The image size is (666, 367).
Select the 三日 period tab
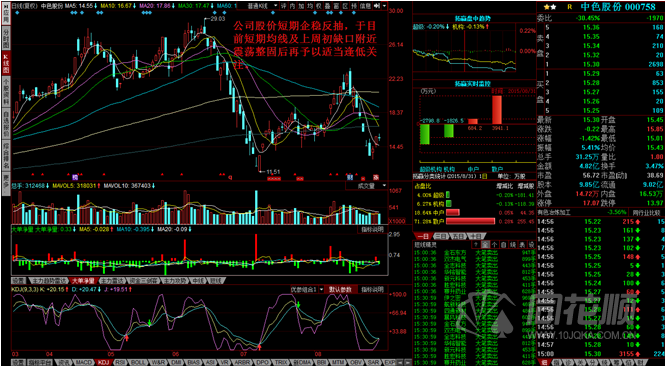pos(440,236)
